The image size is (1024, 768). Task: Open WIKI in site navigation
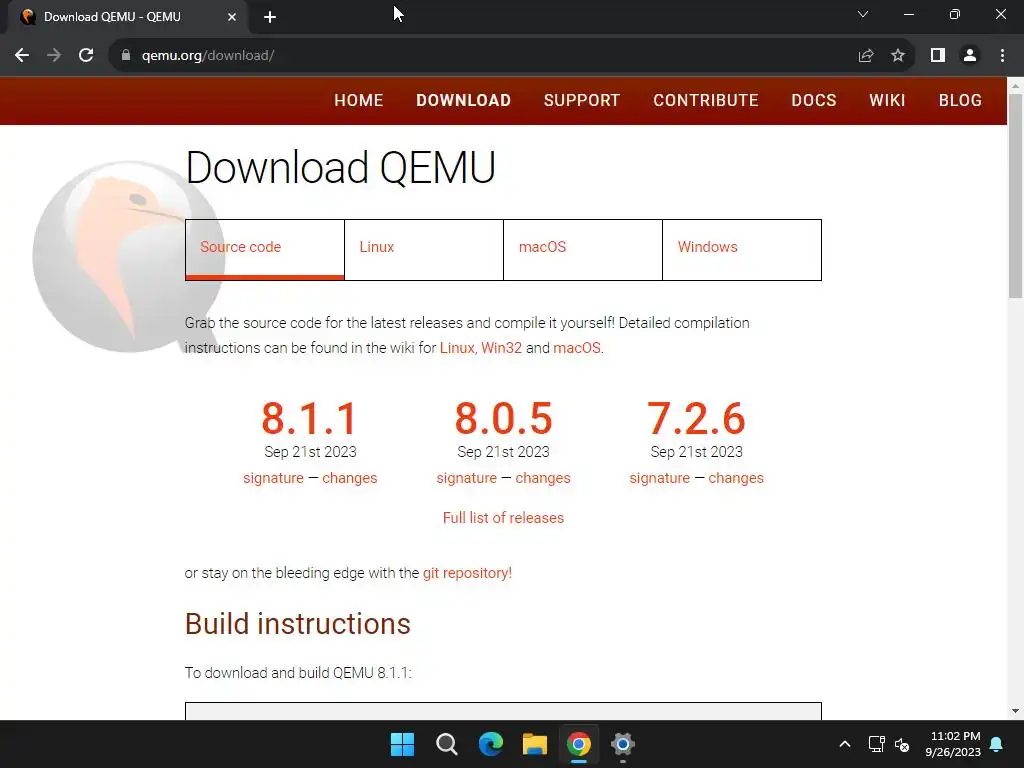(887, 101)
